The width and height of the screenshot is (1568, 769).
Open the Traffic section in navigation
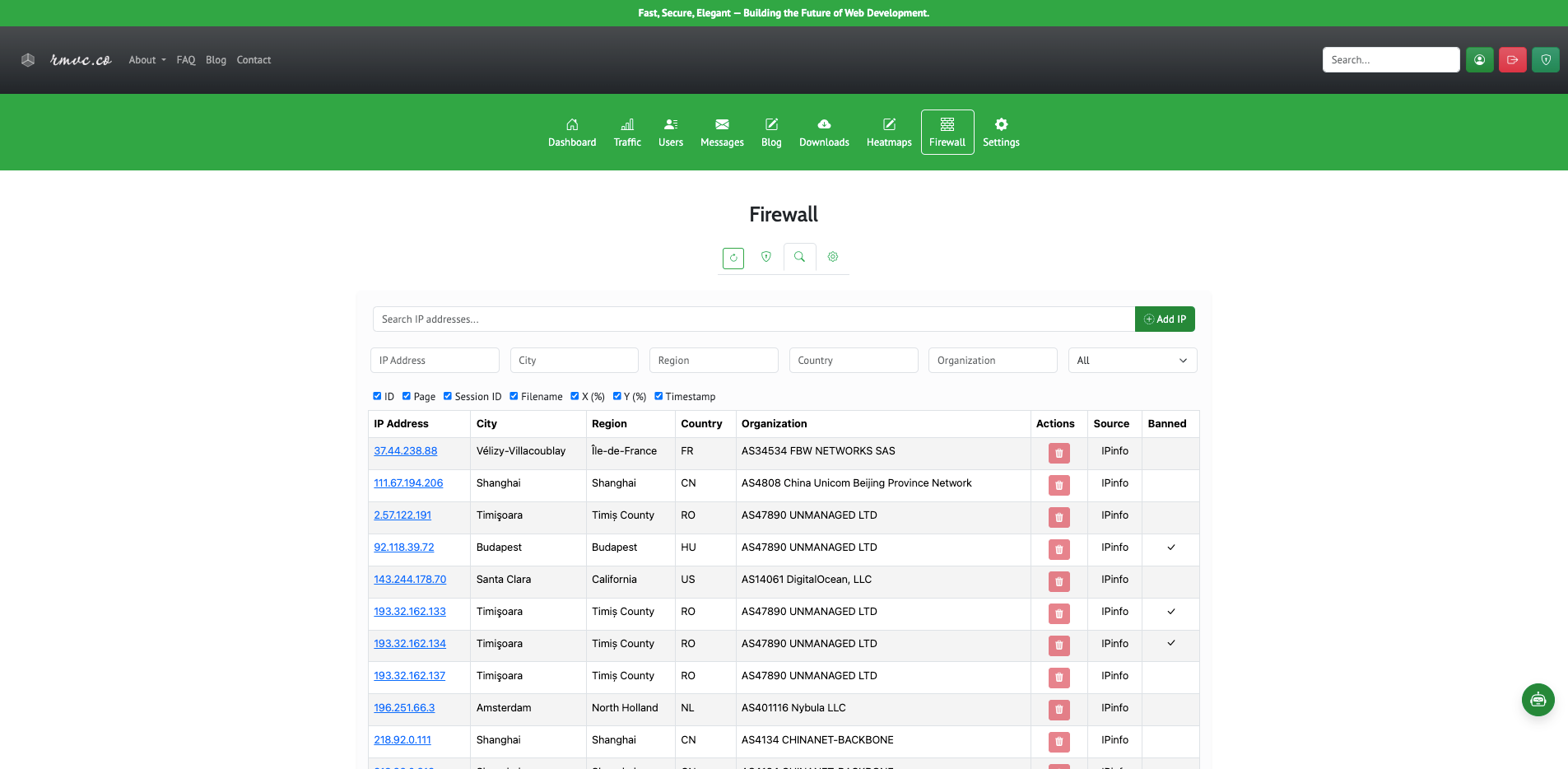click(627, 133)
